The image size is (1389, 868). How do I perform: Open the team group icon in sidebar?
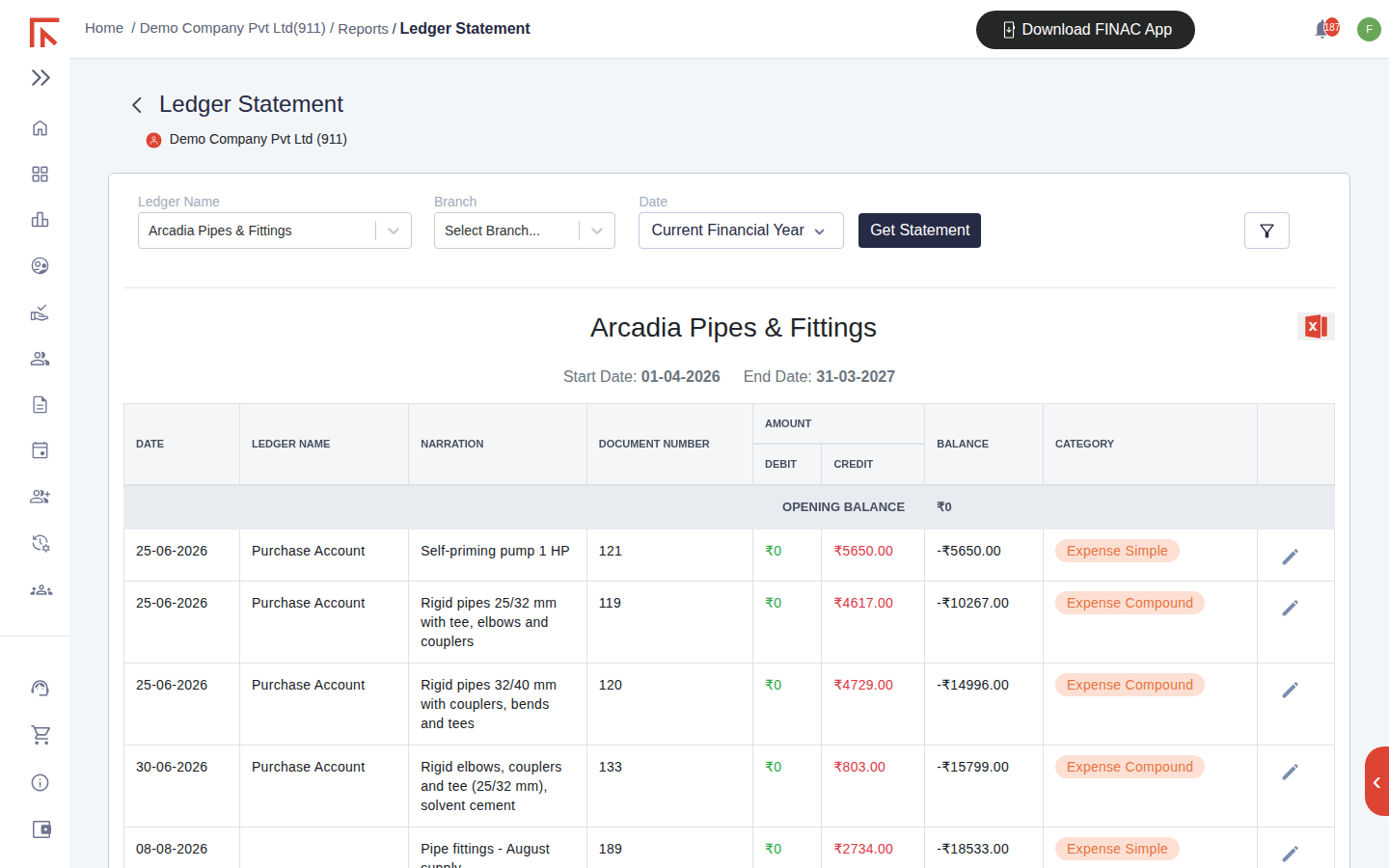point(41,590)
